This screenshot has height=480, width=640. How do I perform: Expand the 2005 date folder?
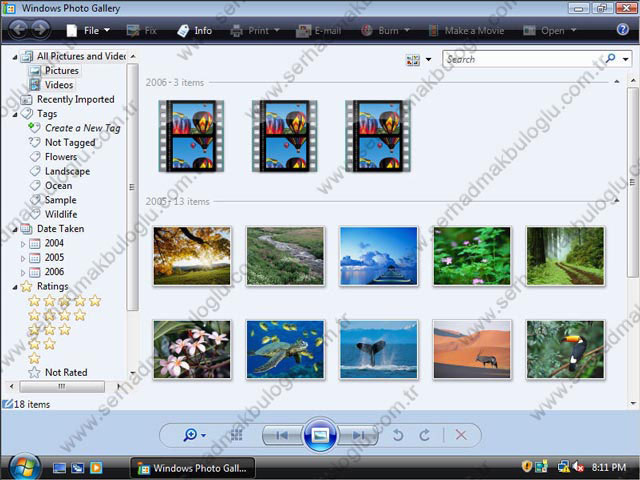24,257
